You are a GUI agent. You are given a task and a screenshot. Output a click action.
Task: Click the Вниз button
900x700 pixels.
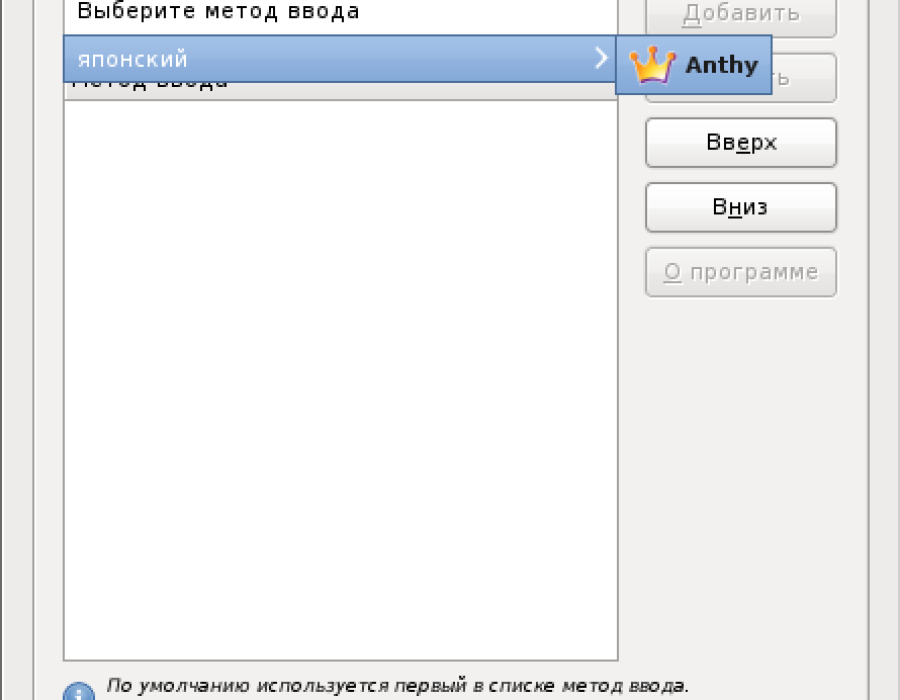(741, 207)
